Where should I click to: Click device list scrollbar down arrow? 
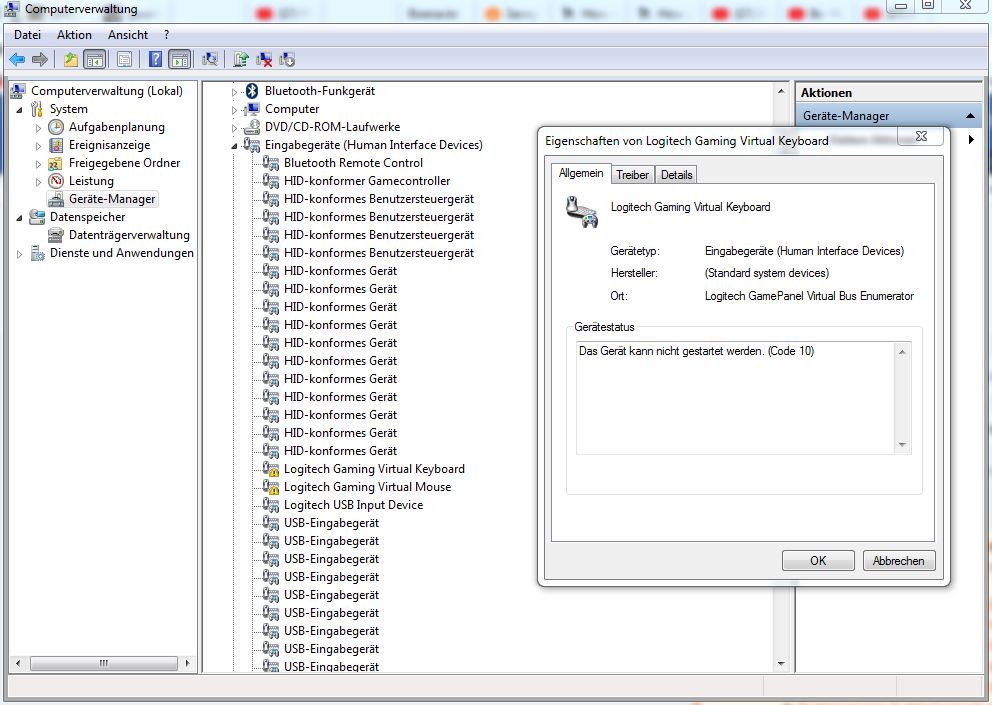coord(781,663)
